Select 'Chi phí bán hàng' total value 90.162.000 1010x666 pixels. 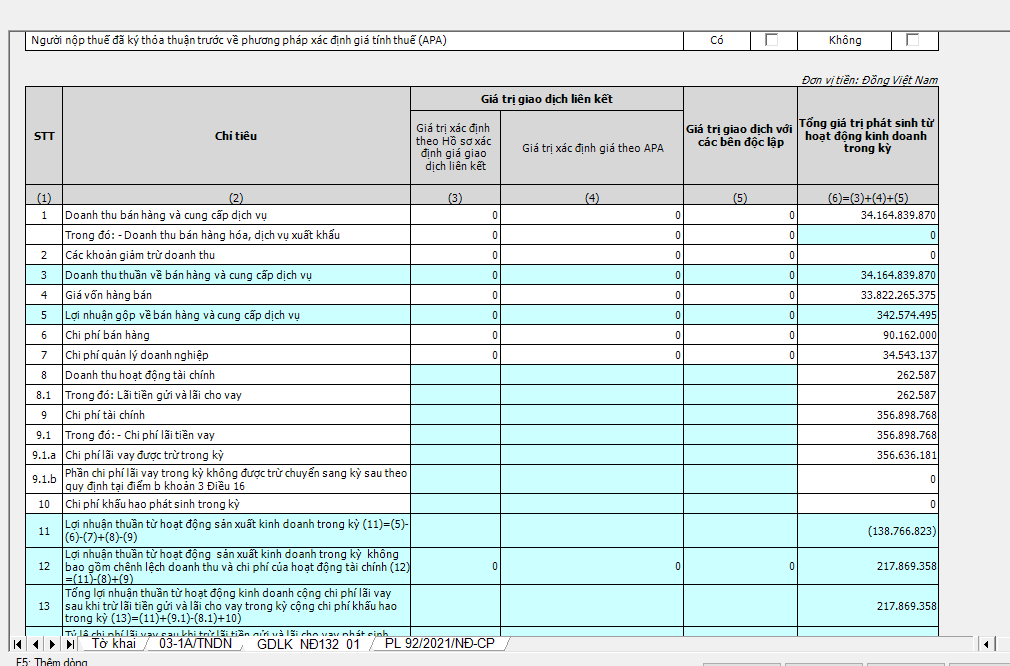pos(867,335)
